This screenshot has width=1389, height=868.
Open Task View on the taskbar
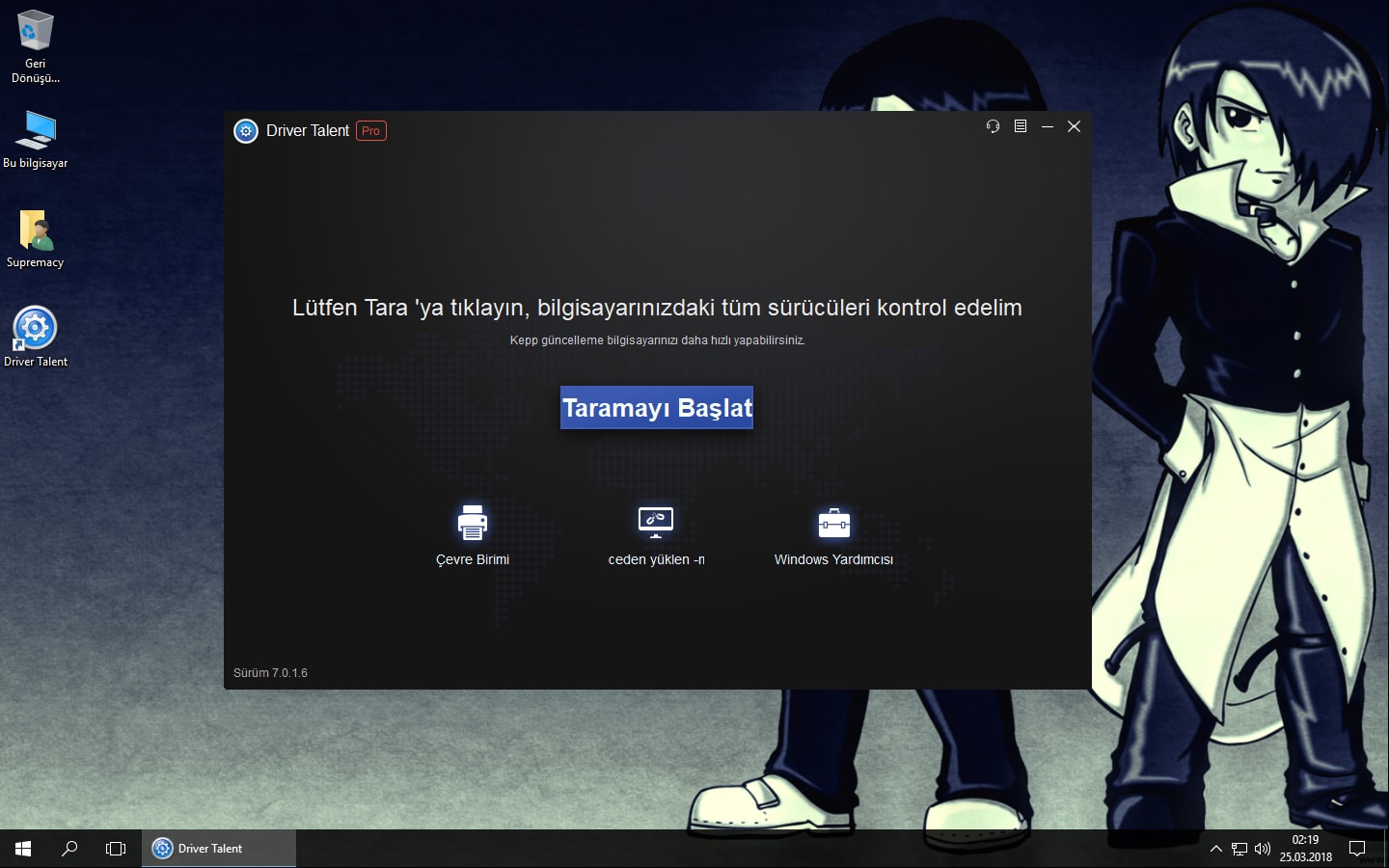(116, 849)
